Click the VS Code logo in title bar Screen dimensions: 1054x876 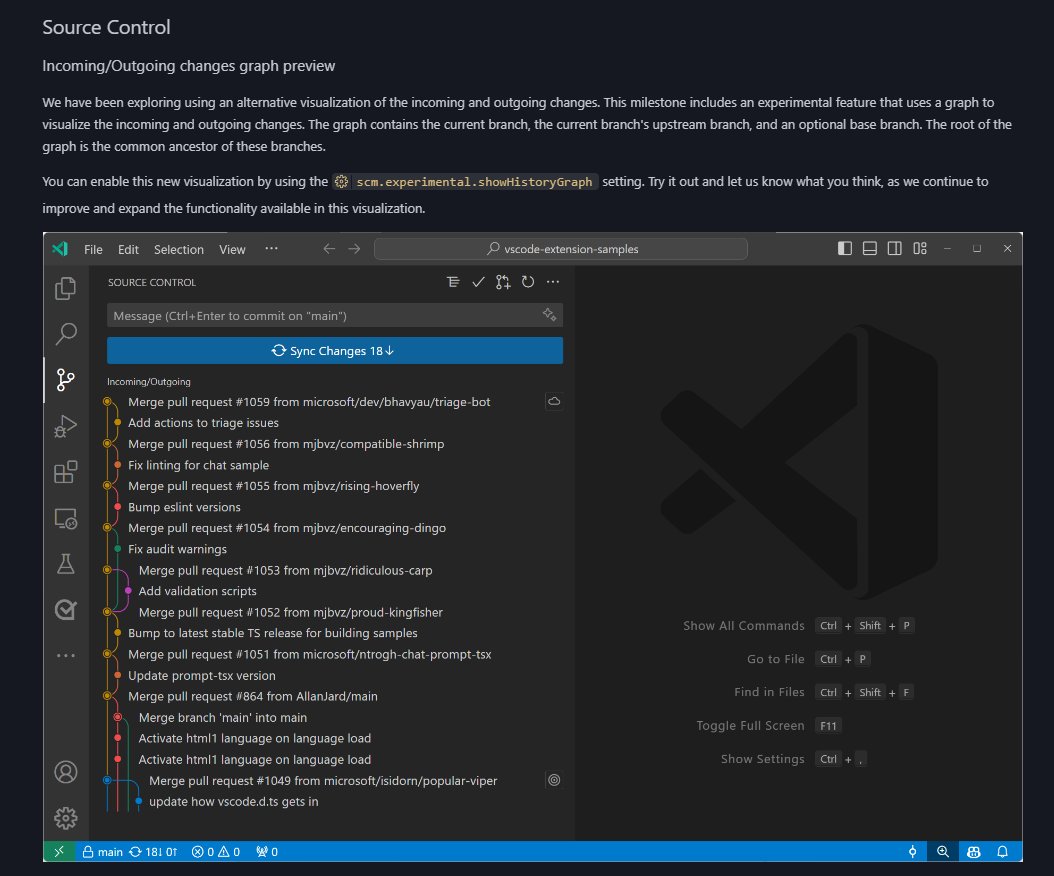(x=60, y=249)
